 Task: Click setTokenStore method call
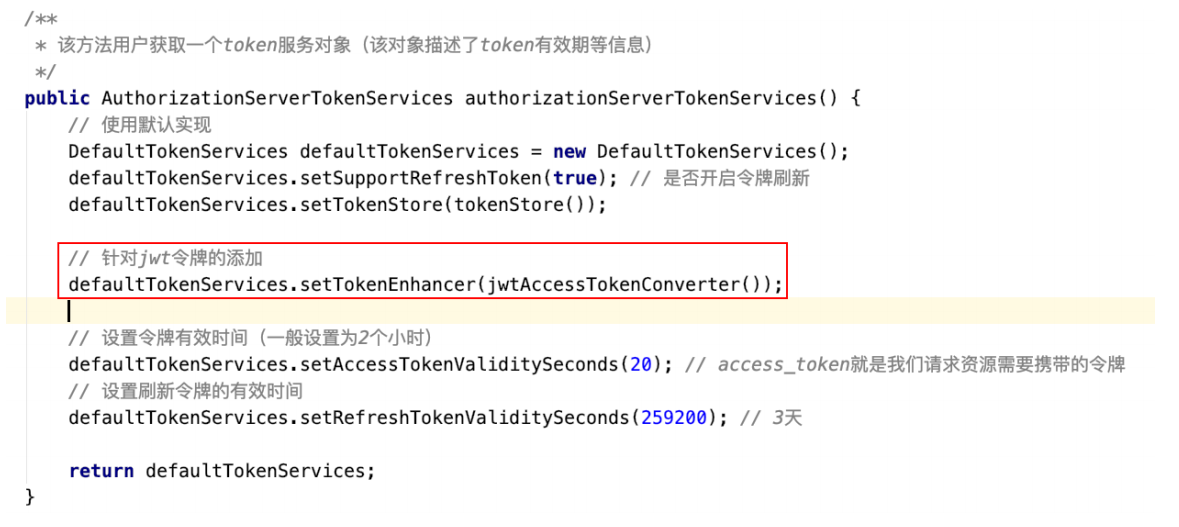click(371, 204)
